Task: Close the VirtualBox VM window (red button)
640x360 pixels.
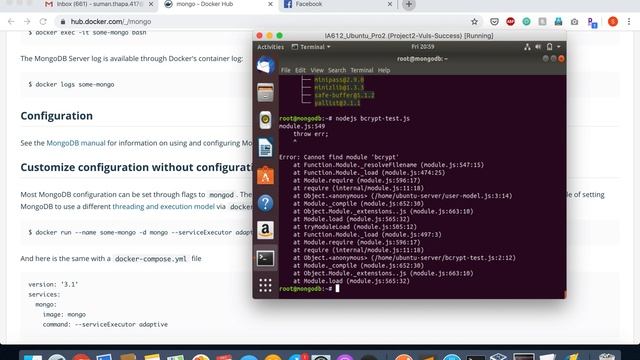Action: click(x=259, y=36)
